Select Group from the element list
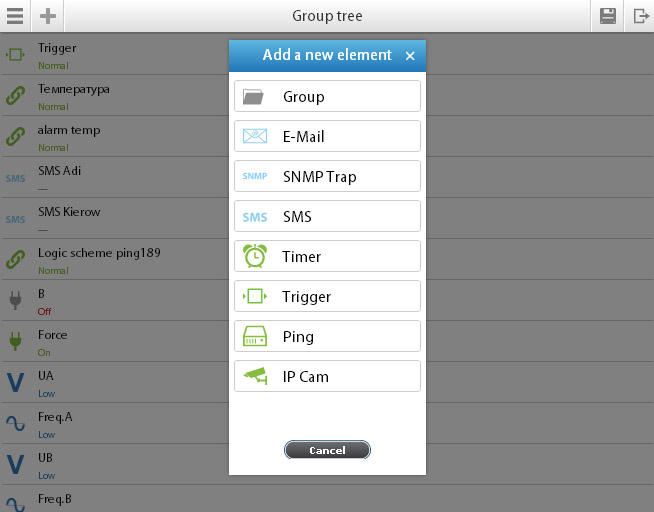654x512 pixels. (327, 96)
